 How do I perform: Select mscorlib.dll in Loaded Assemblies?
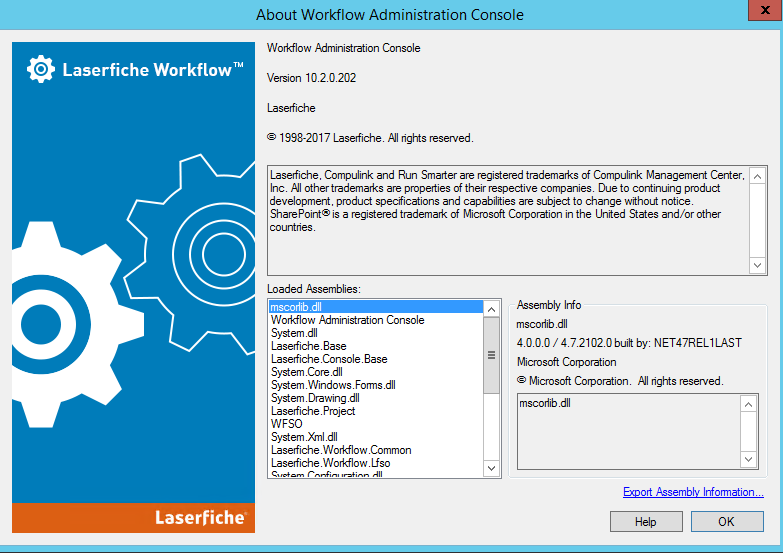[x=376, y=307]
